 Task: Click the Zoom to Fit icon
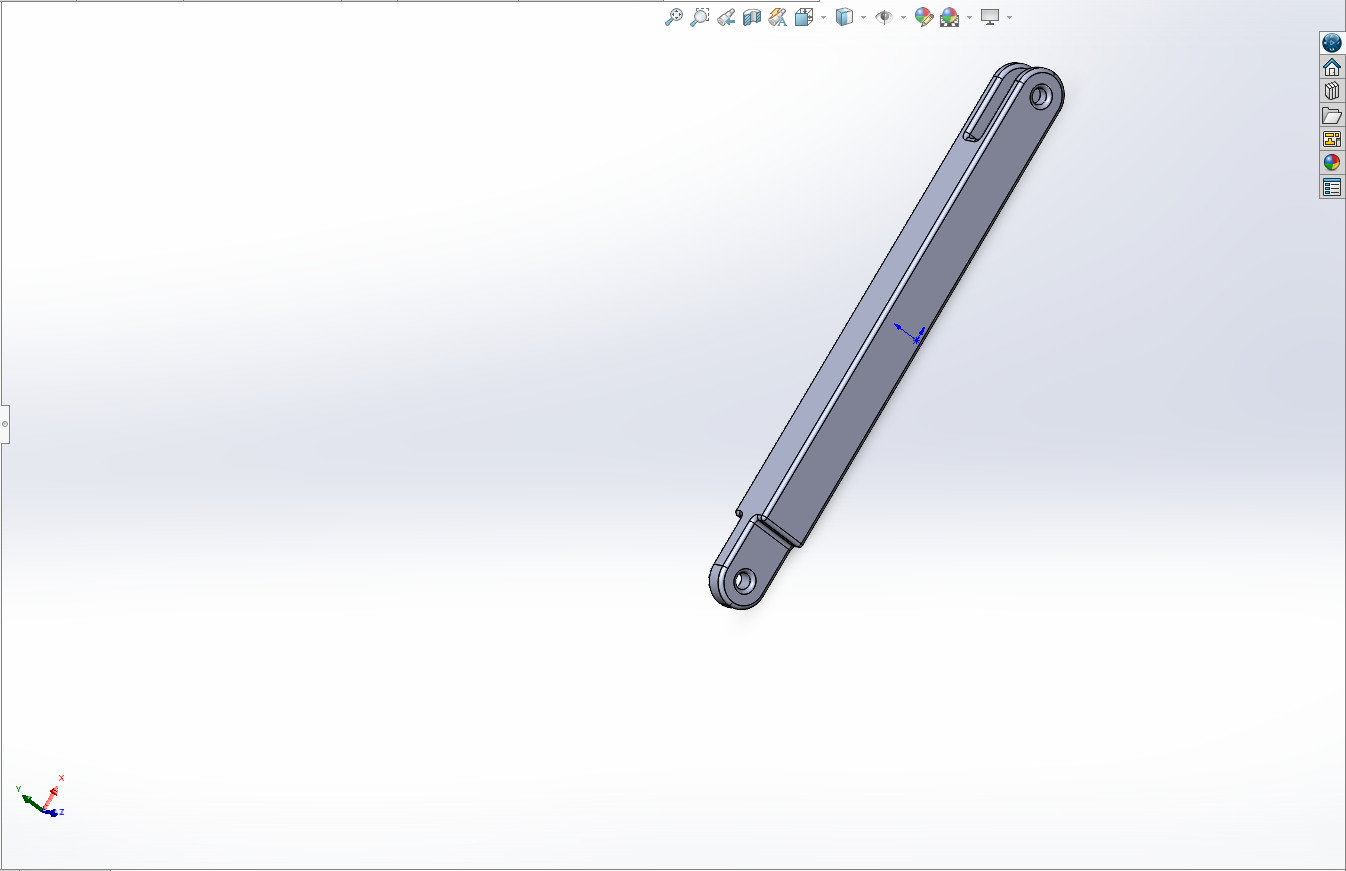[x=674, y=17]
